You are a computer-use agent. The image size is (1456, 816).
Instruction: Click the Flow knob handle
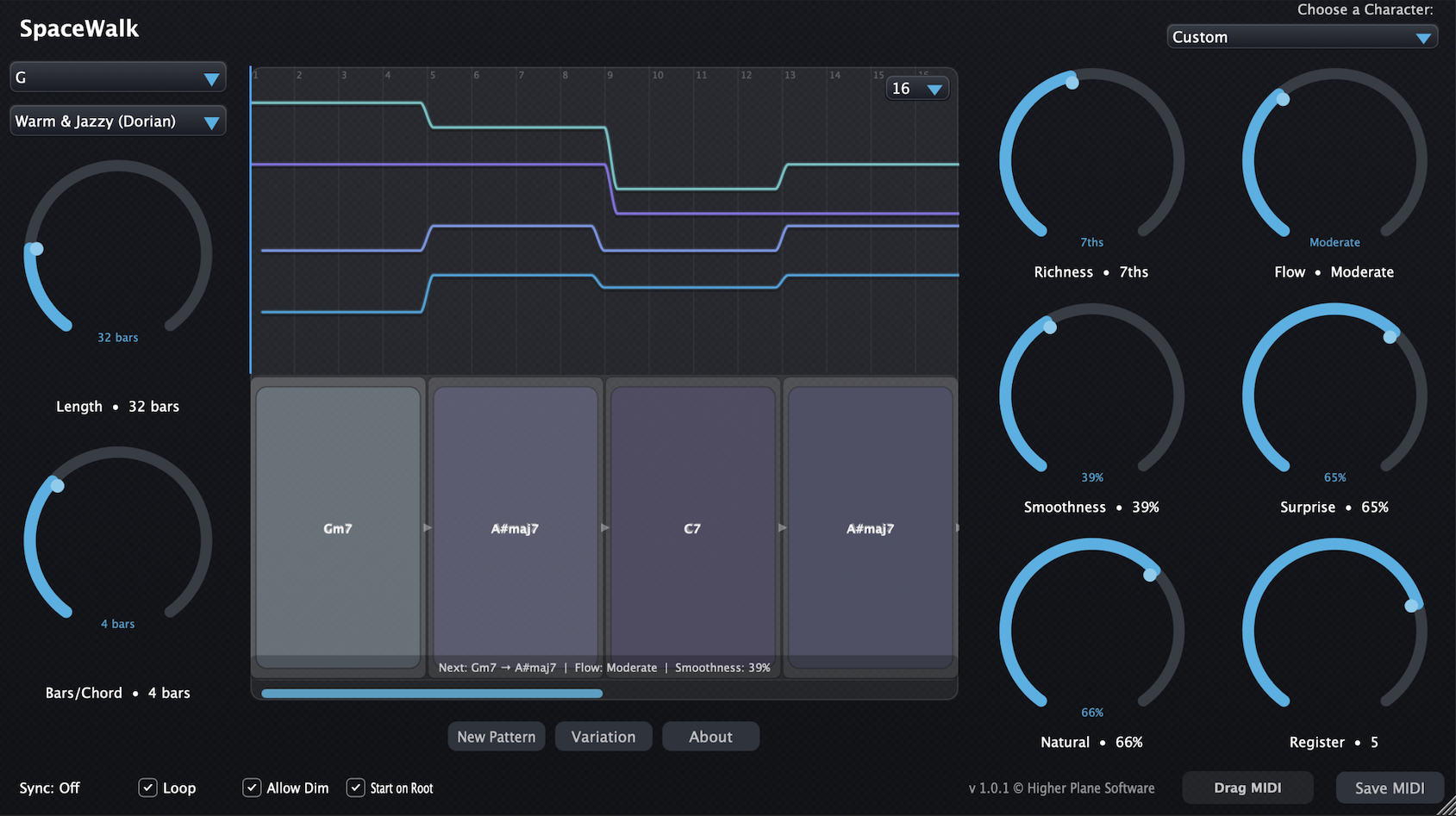pos(1283,99)
